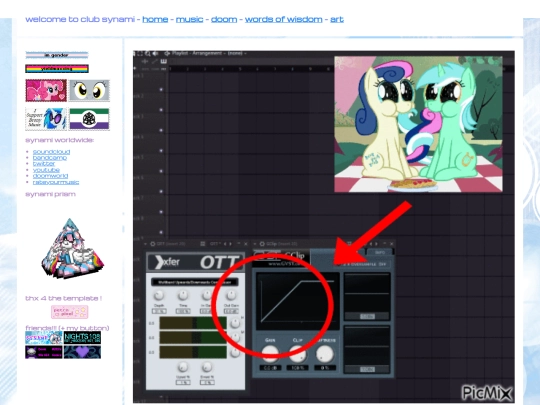
Task: Click the main FL Studio PicMix image
Action: coord(324,227)
